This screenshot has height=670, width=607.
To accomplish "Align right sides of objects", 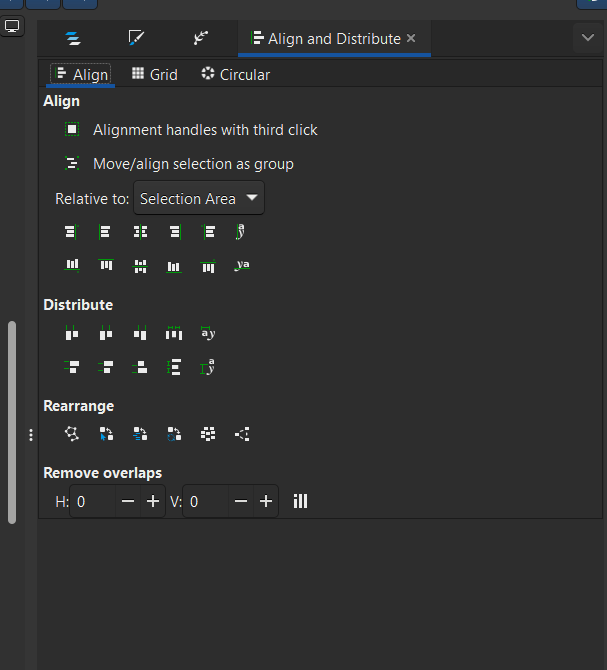I will 175,232.
